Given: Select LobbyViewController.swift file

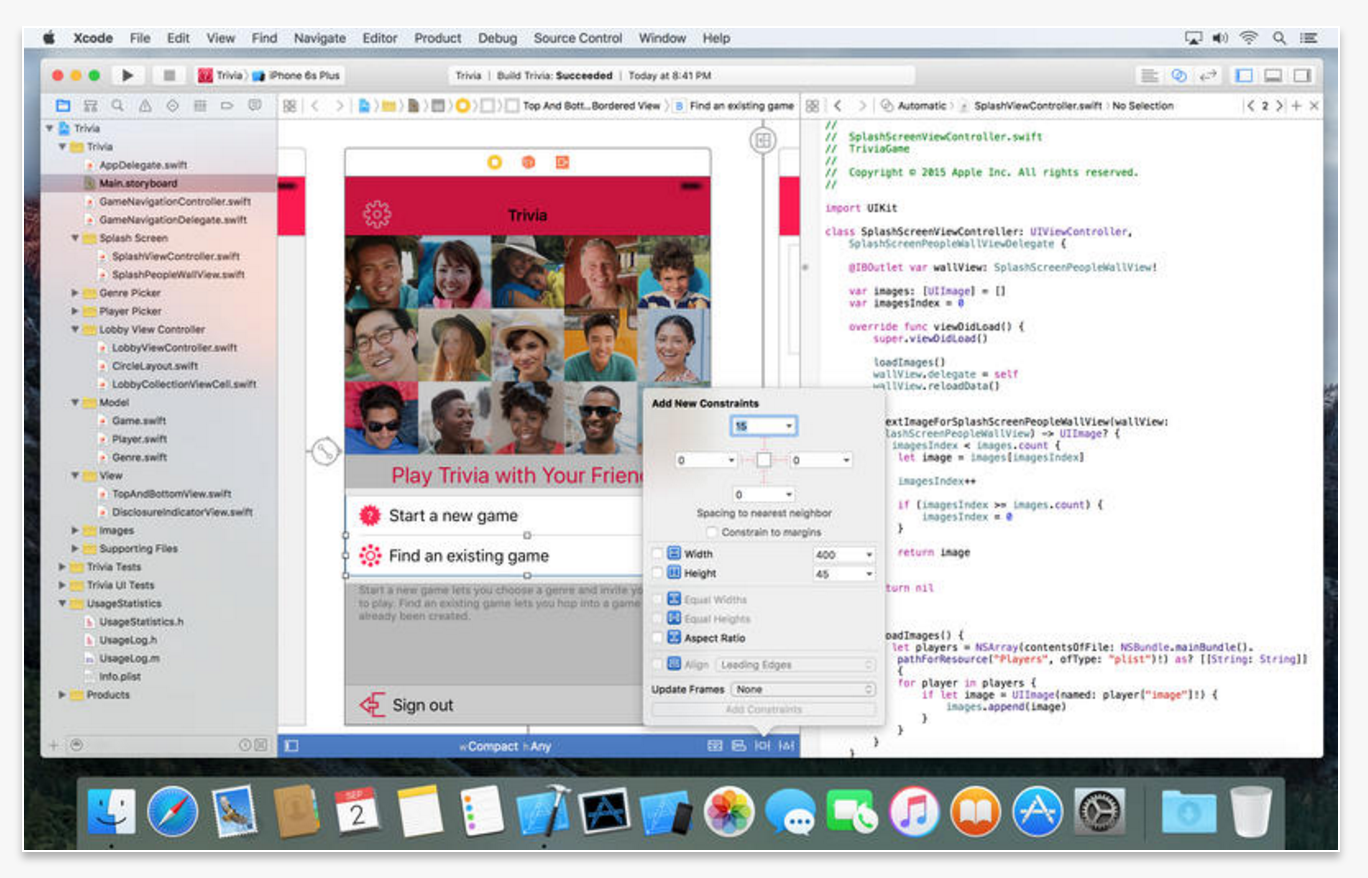Looking at the screenshot, I should coord(173,348).
